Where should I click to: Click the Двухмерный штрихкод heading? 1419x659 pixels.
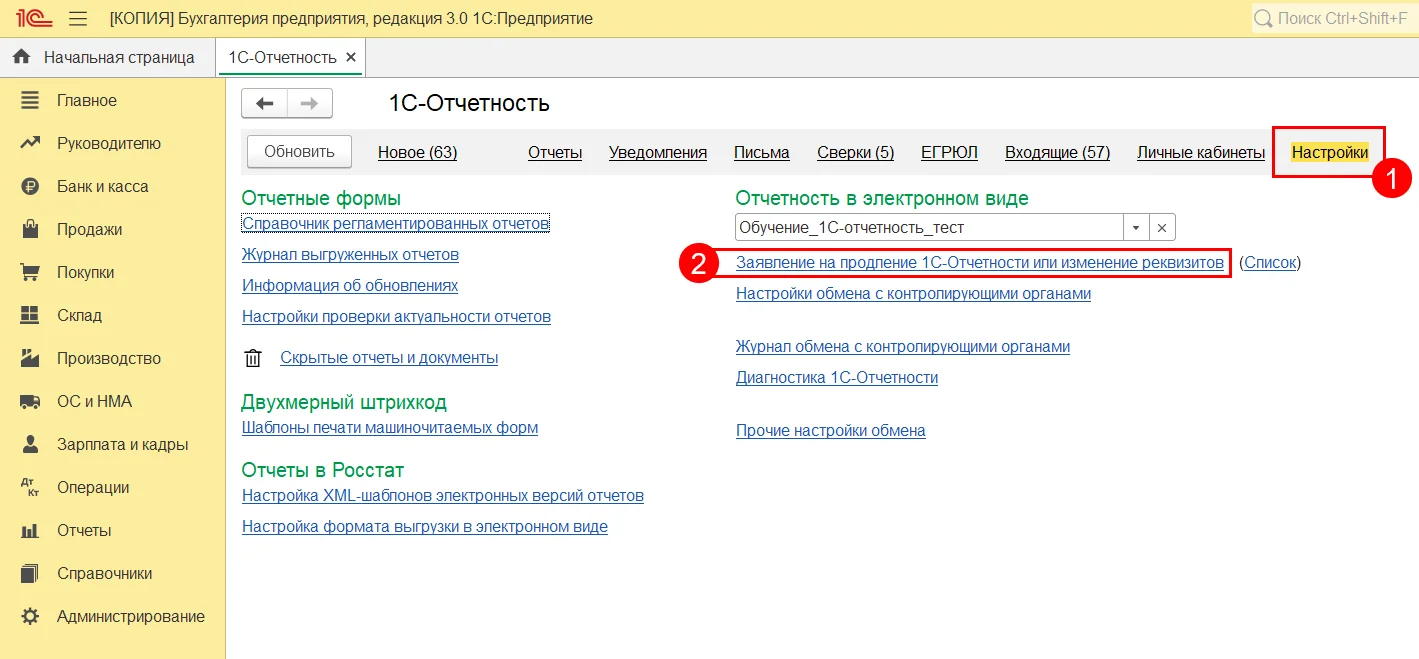pyautogui.click(x=344, y=402)
